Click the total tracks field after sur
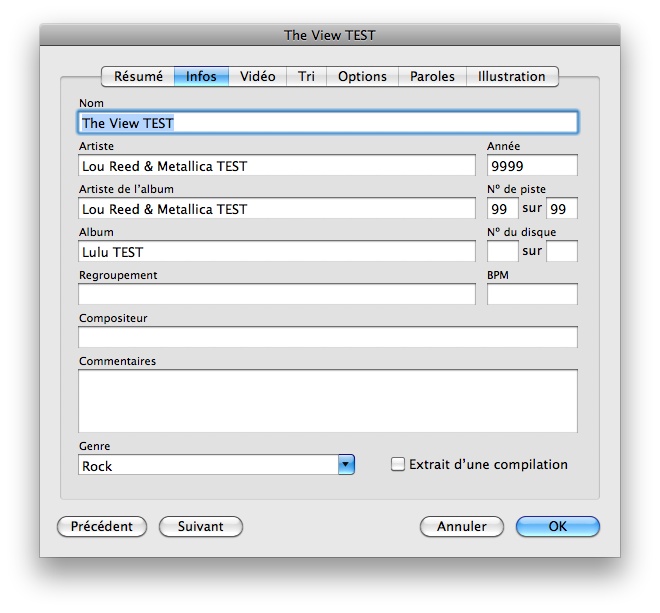Image resolution: width=660 pixels, height=613 pixels. pos(562,208)
